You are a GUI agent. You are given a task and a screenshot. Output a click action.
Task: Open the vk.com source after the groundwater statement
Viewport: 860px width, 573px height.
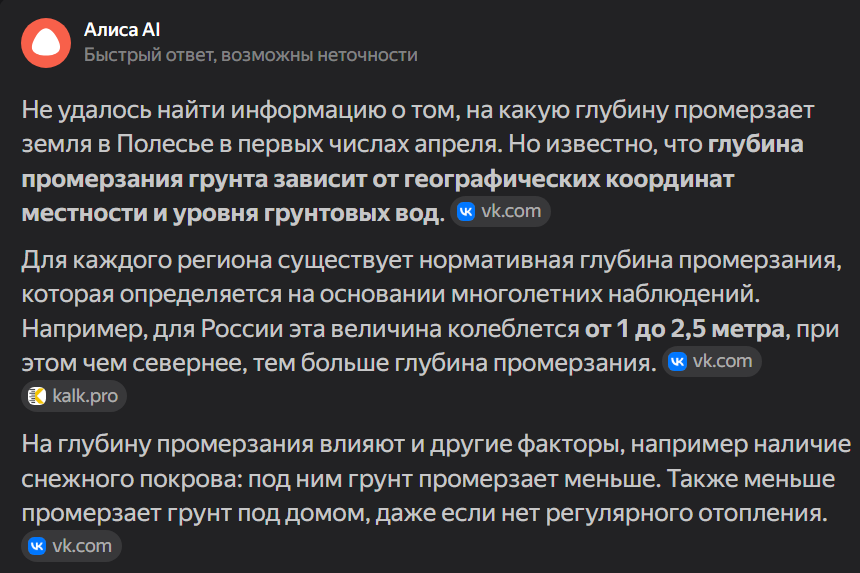point(501,212)
